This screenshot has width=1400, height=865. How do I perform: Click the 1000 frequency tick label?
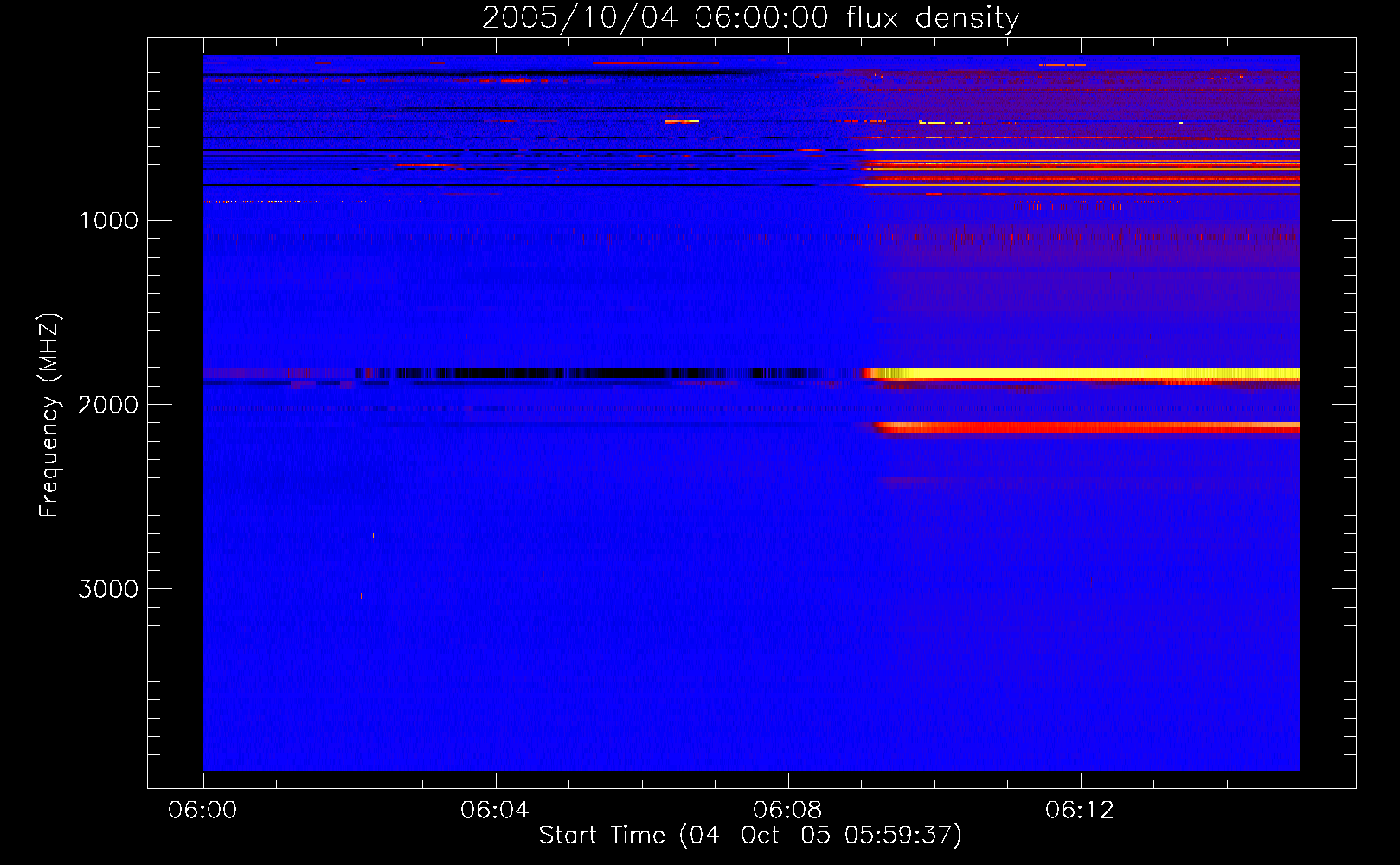(x=108, y=221)
